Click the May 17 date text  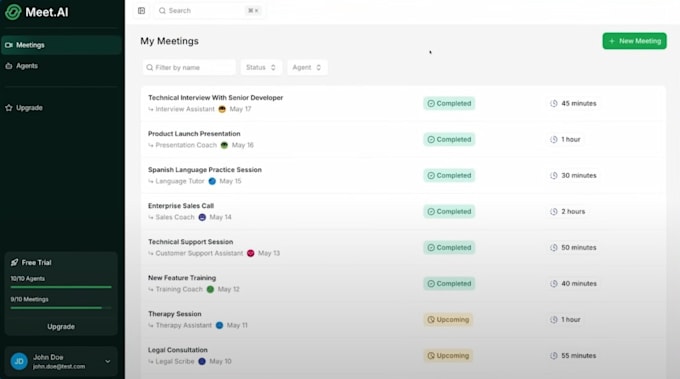tap(240, 109)
